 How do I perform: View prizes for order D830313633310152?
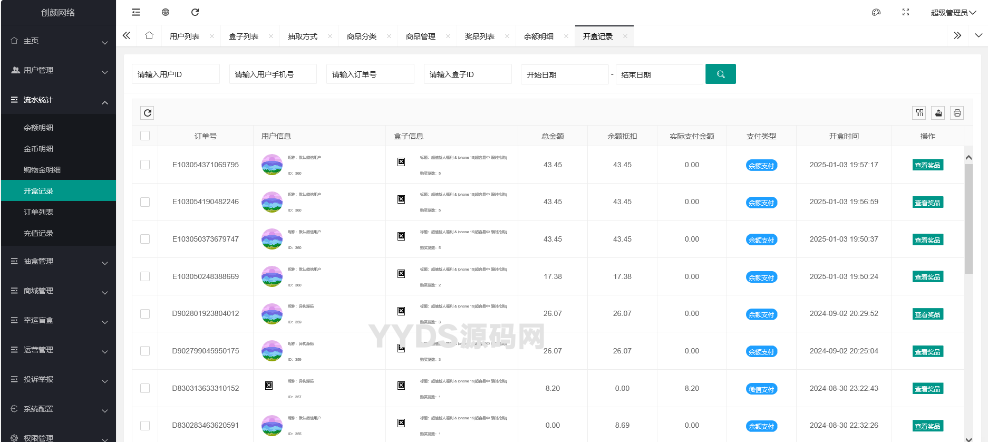(x=928, y=388)
